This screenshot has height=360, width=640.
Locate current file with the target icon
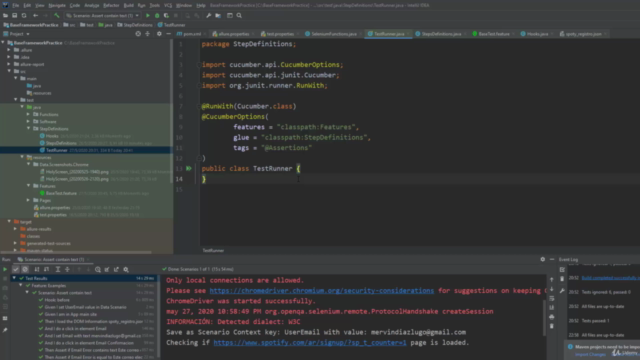pos(138,34)
